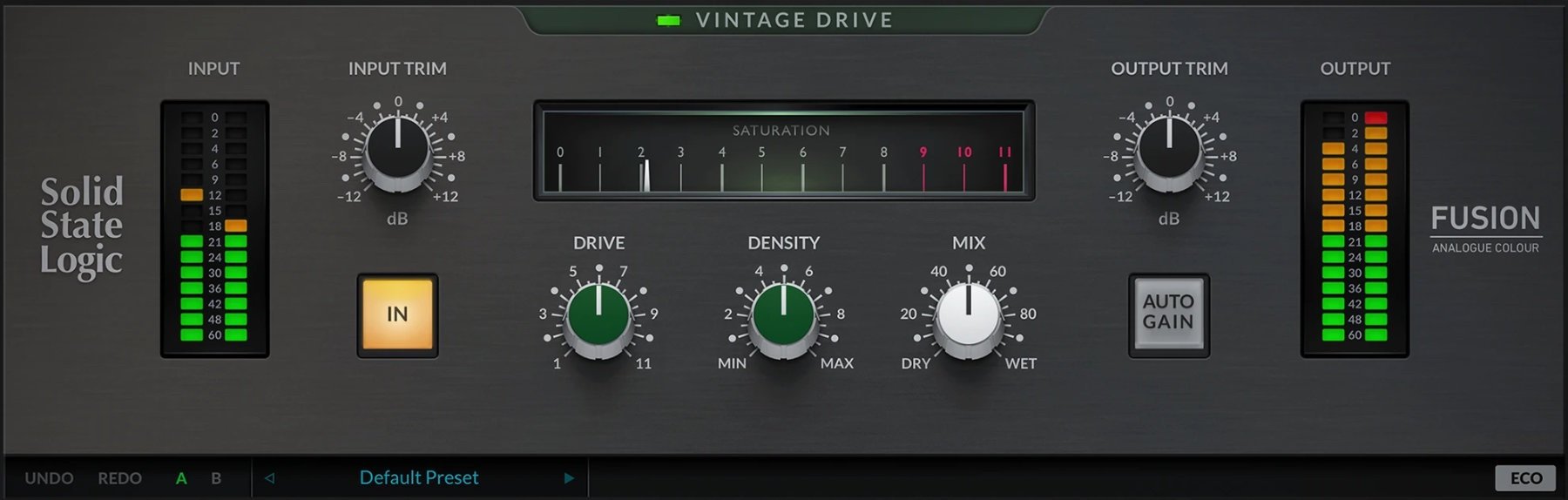Click the MAX marking on Density knob

pyautogui.click(x=837, y=363)
